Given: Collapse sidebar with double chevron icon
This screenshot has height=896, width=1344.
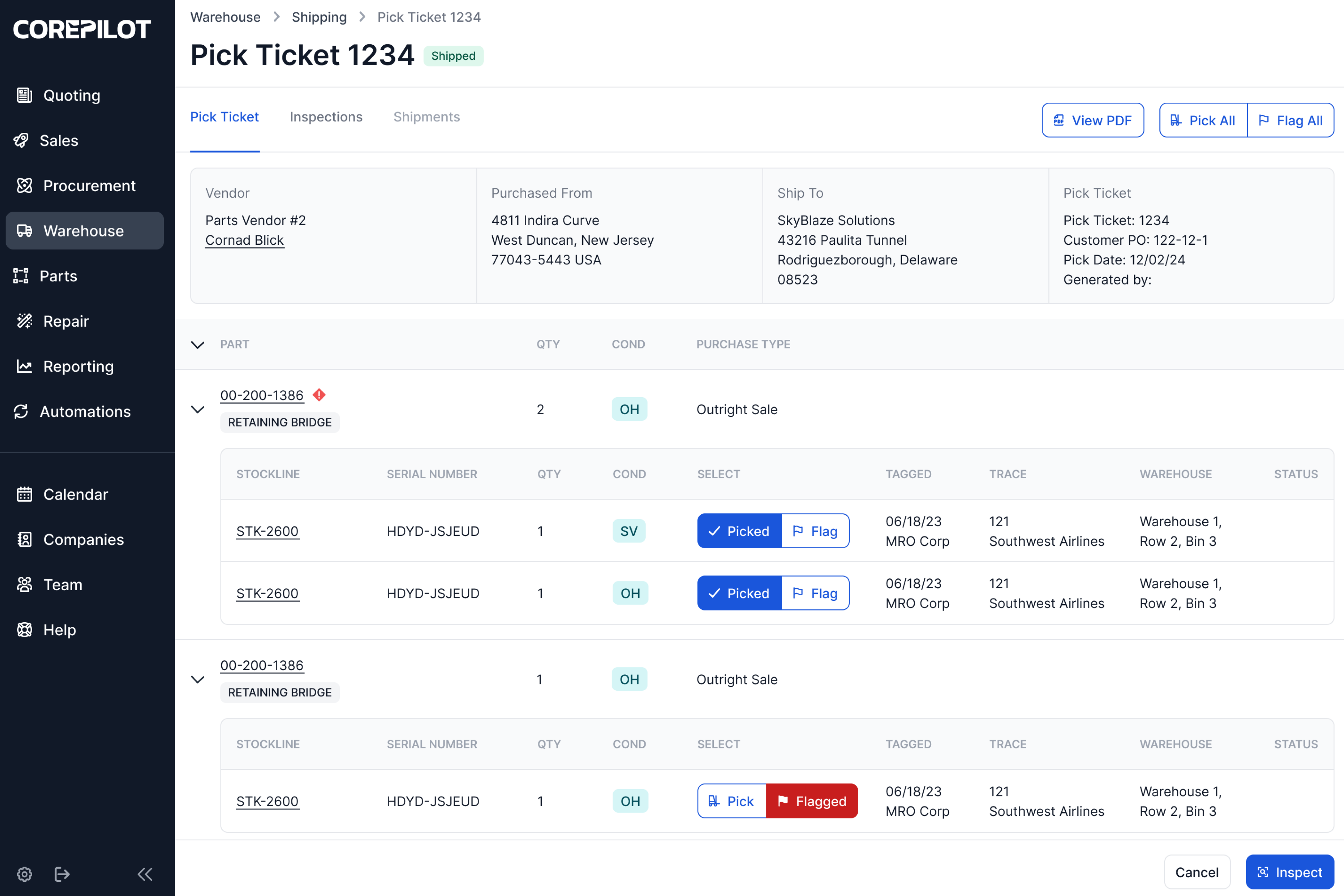Looking at the screenshot, I should [x=145, y=874].
